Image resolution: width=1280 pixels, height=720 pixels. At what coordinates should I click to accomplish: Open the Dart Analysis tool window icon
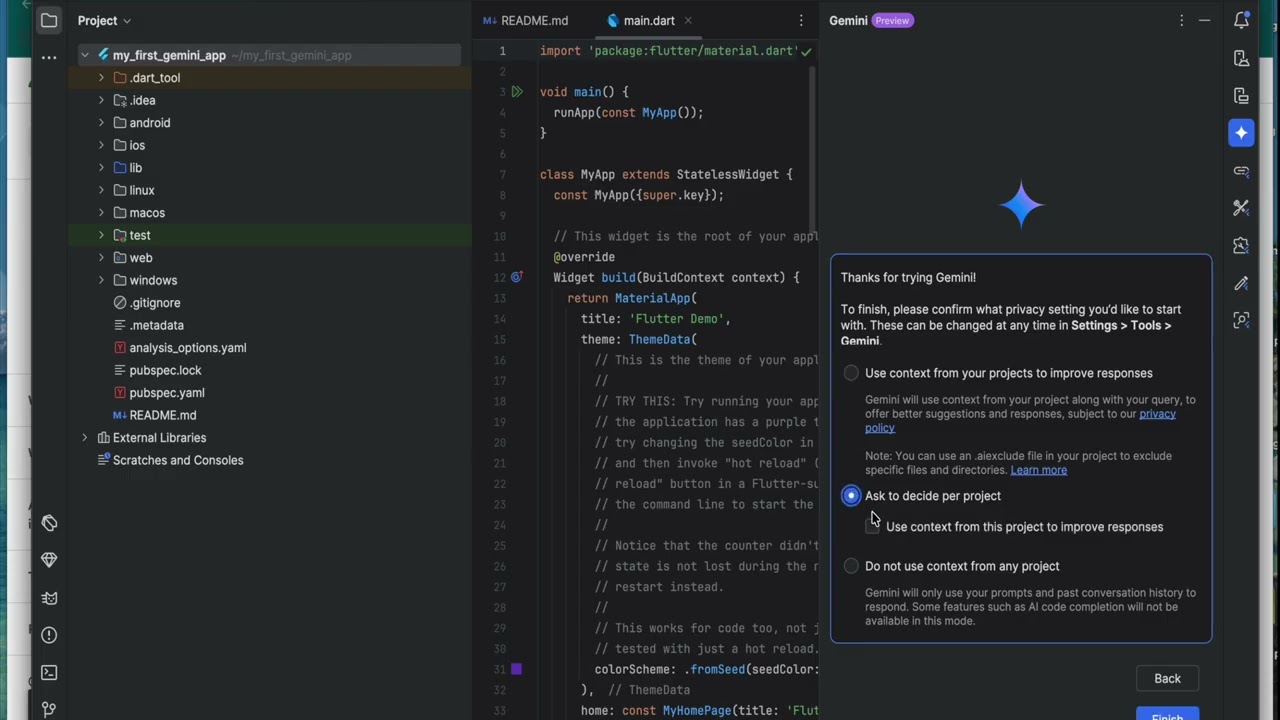click(x=49, y=523)
